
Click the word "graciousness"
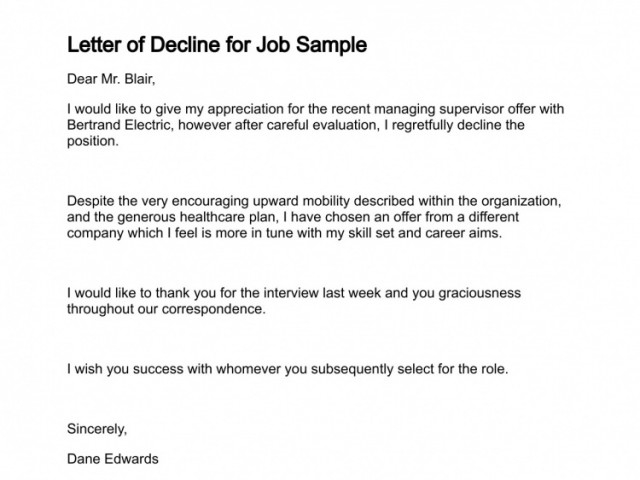tap(480, 293)
